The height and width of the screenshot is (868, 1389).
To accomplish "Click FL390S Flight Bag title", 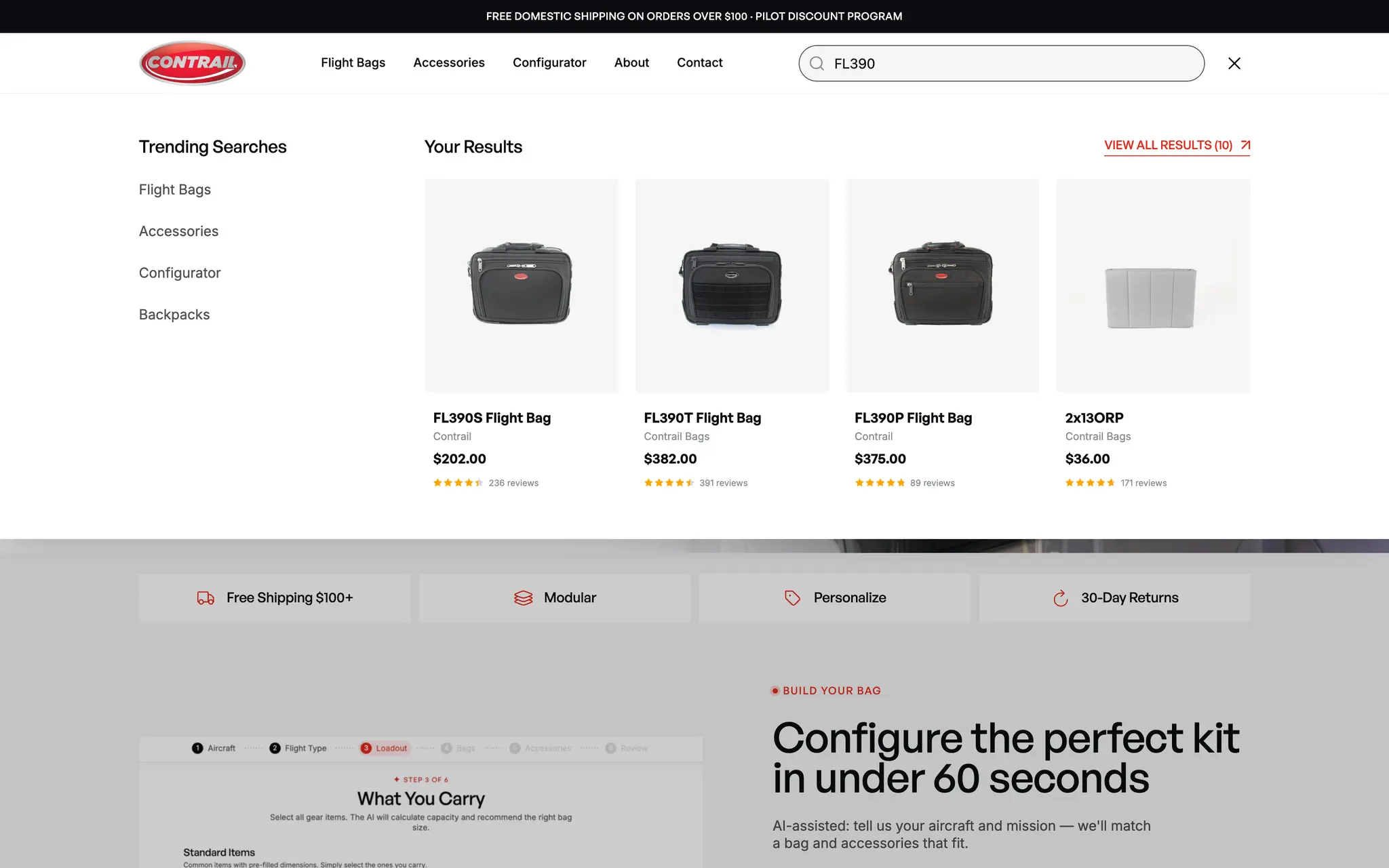I will (492, 418).
